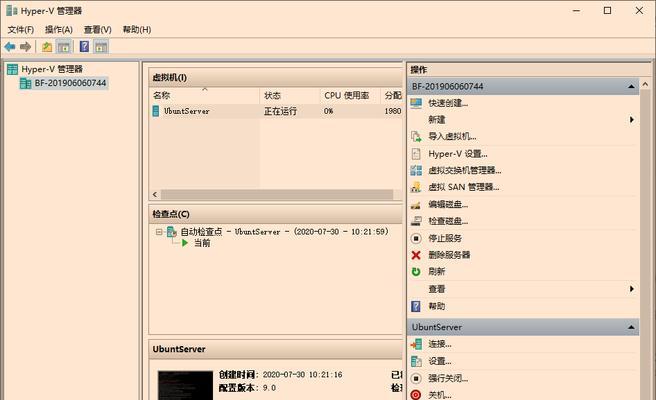Sort by 状态 column header
The height and width of the screenshot is (400, 656).
click(x=290, y=95)
